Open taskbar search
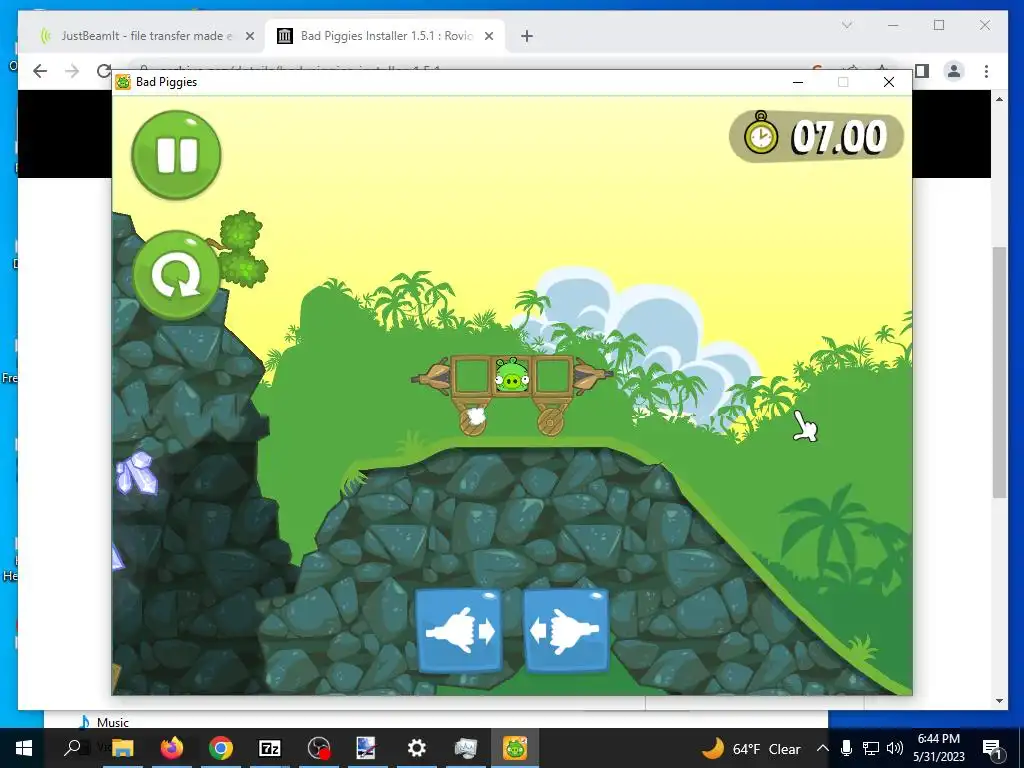 (73, 748)
